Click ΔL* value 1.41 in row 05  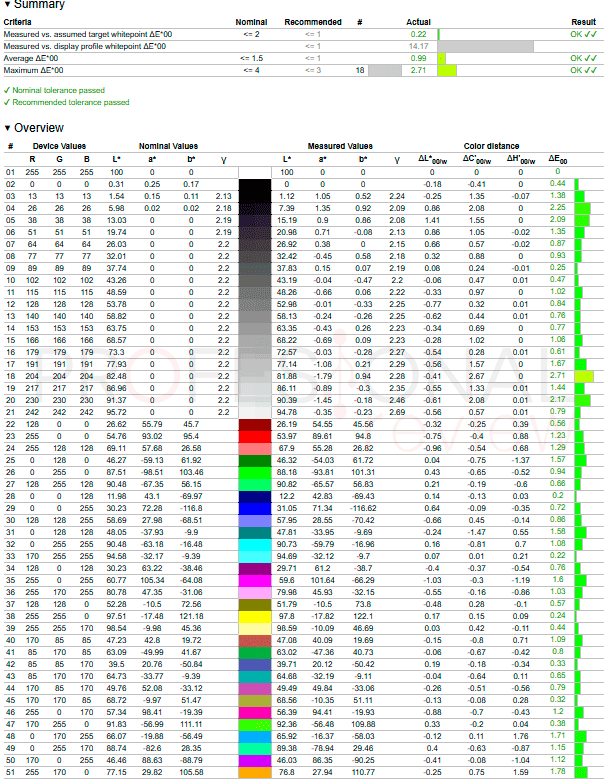coord(432,220)
